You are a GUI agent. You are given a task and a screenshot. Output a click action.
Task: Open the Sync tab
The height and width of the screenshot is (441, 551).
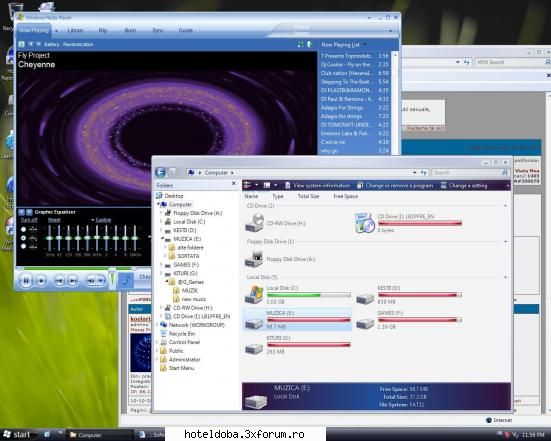tap(158, 30)
